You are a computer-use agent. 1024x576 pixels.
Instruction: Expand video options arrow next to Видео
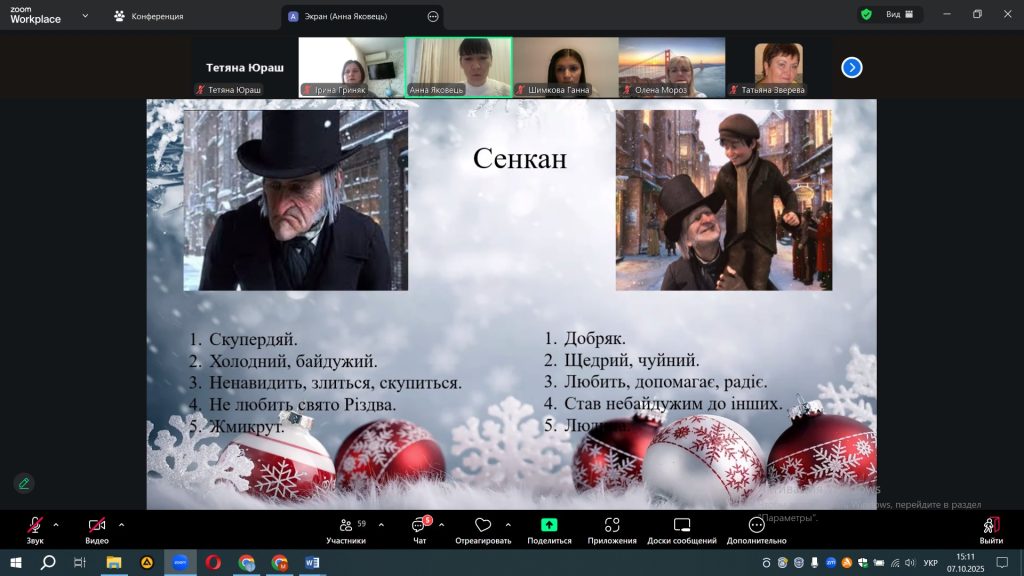coord(121,524)
